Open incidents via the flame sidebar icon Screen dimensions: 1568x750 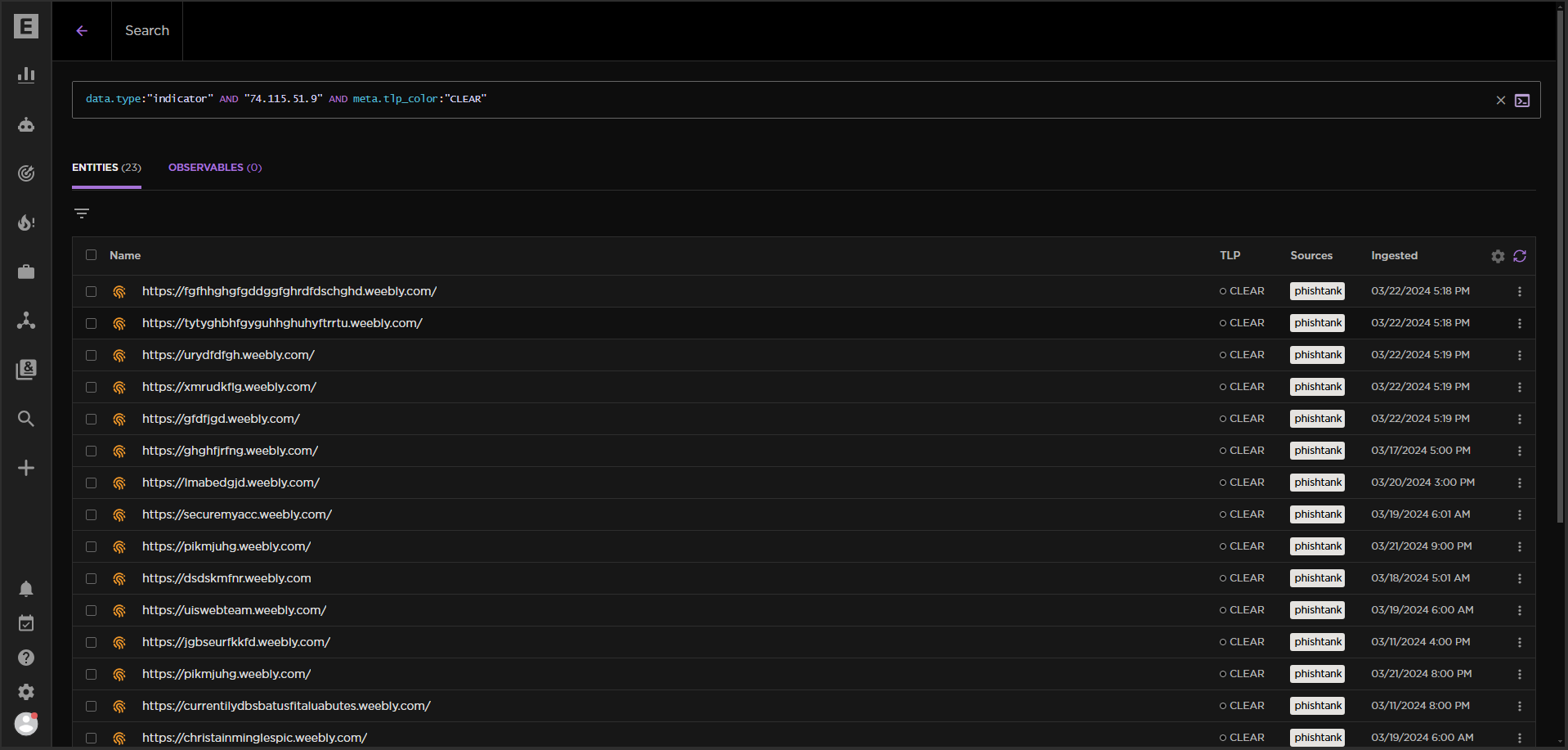tap(26, 222)
